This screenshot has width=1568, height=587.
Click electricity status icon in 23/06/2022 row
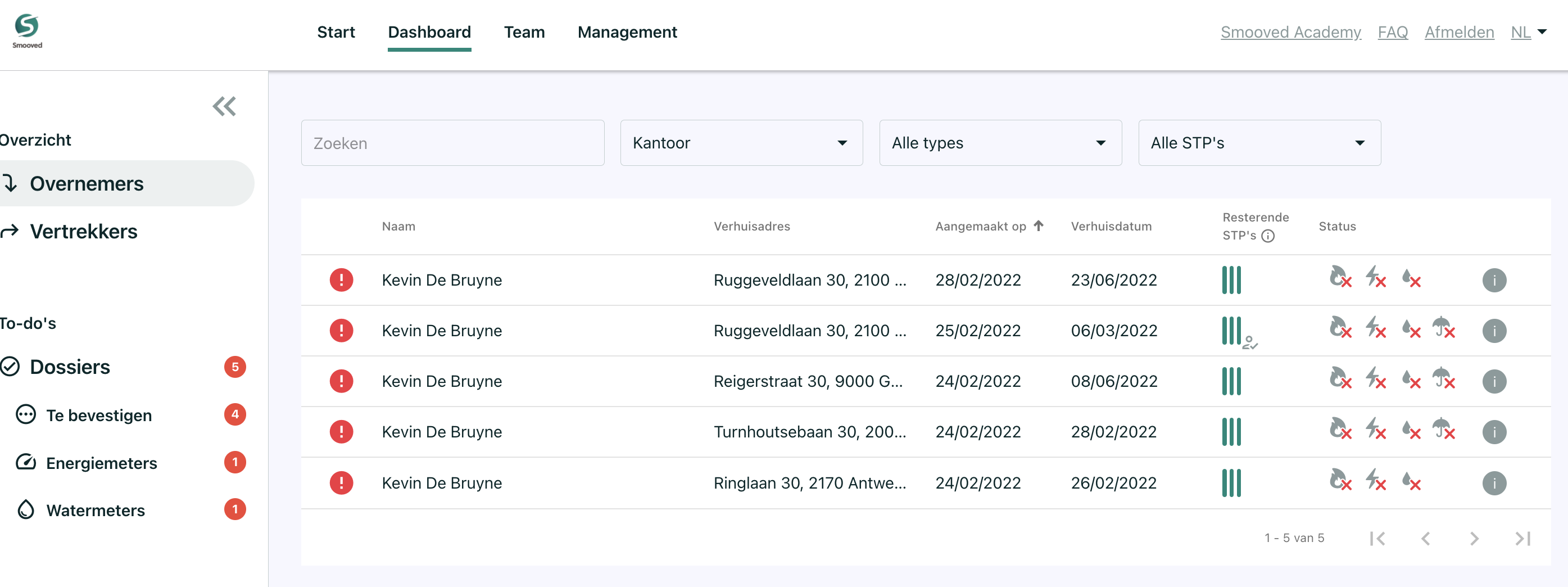click(x=1375, y=277)
